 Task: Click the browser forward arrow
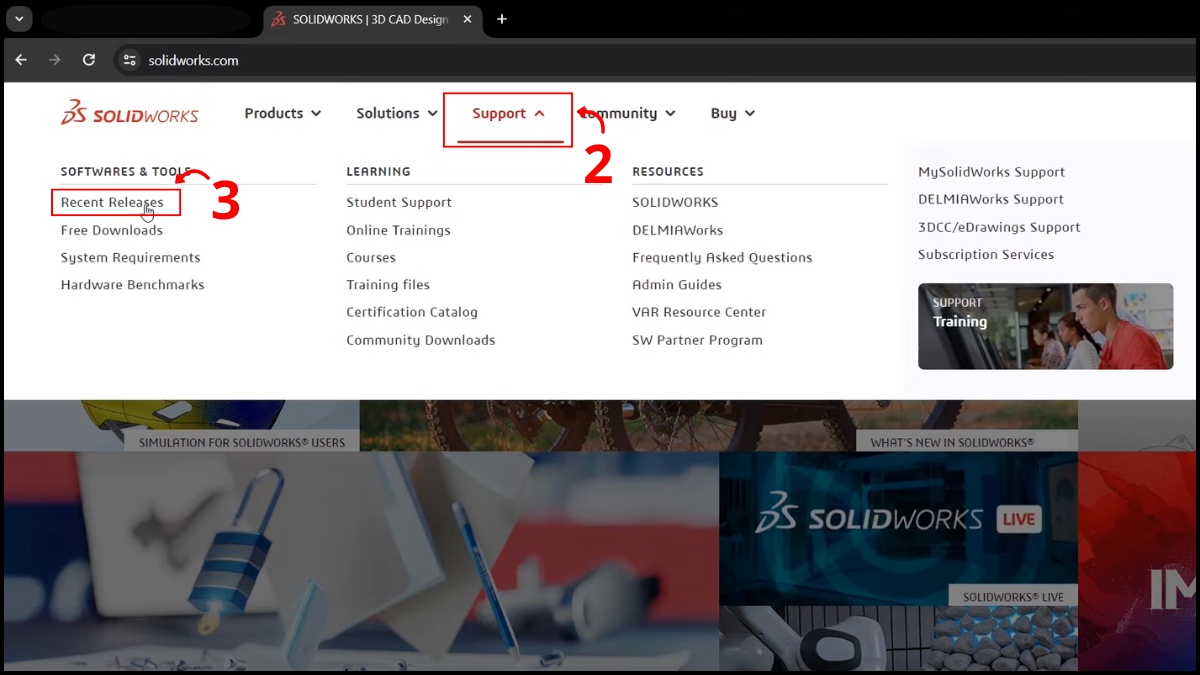[55, 60]
